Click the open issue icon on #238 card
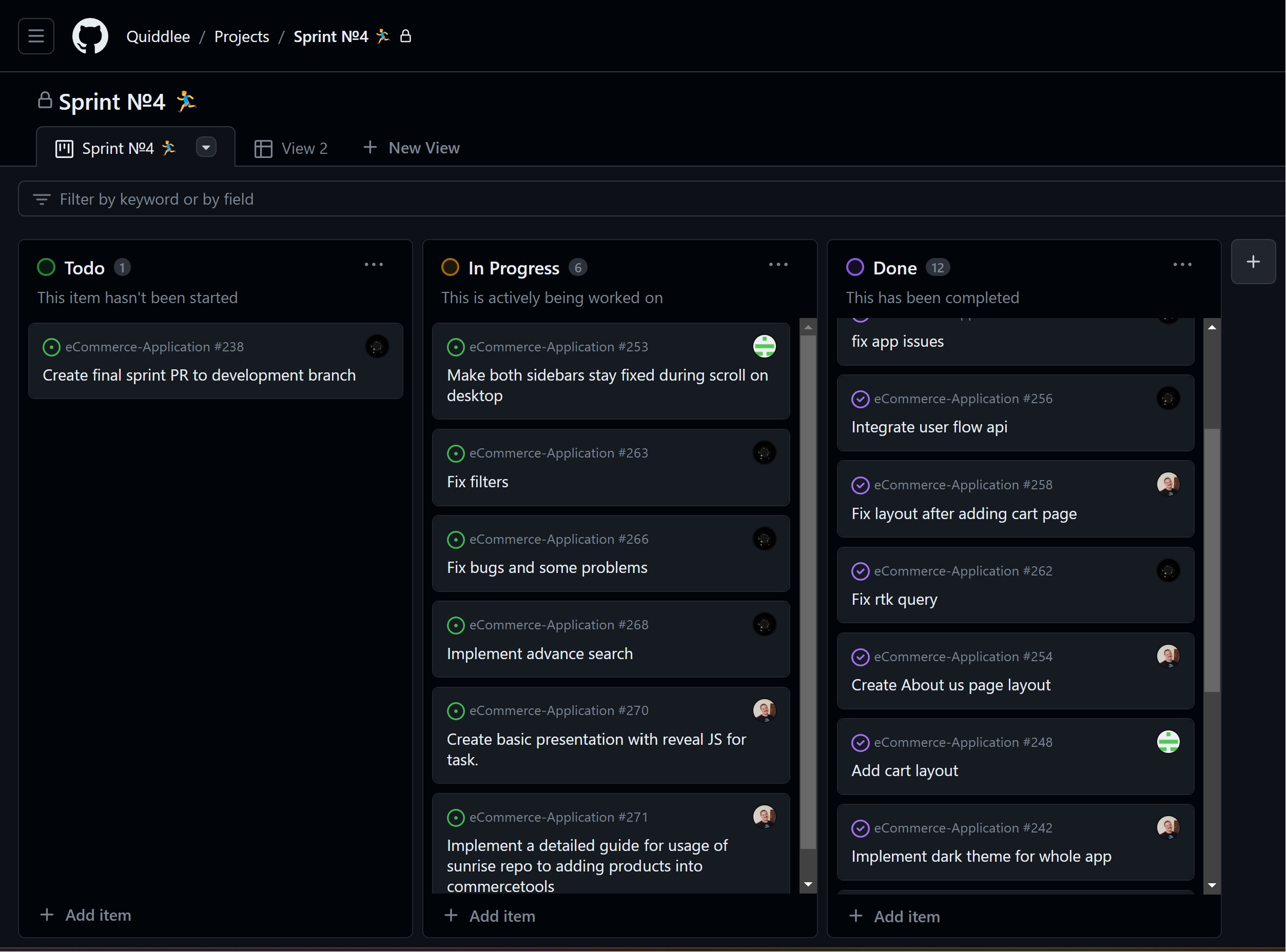This screenshot has height=952, width=1286. coord(51,347)
